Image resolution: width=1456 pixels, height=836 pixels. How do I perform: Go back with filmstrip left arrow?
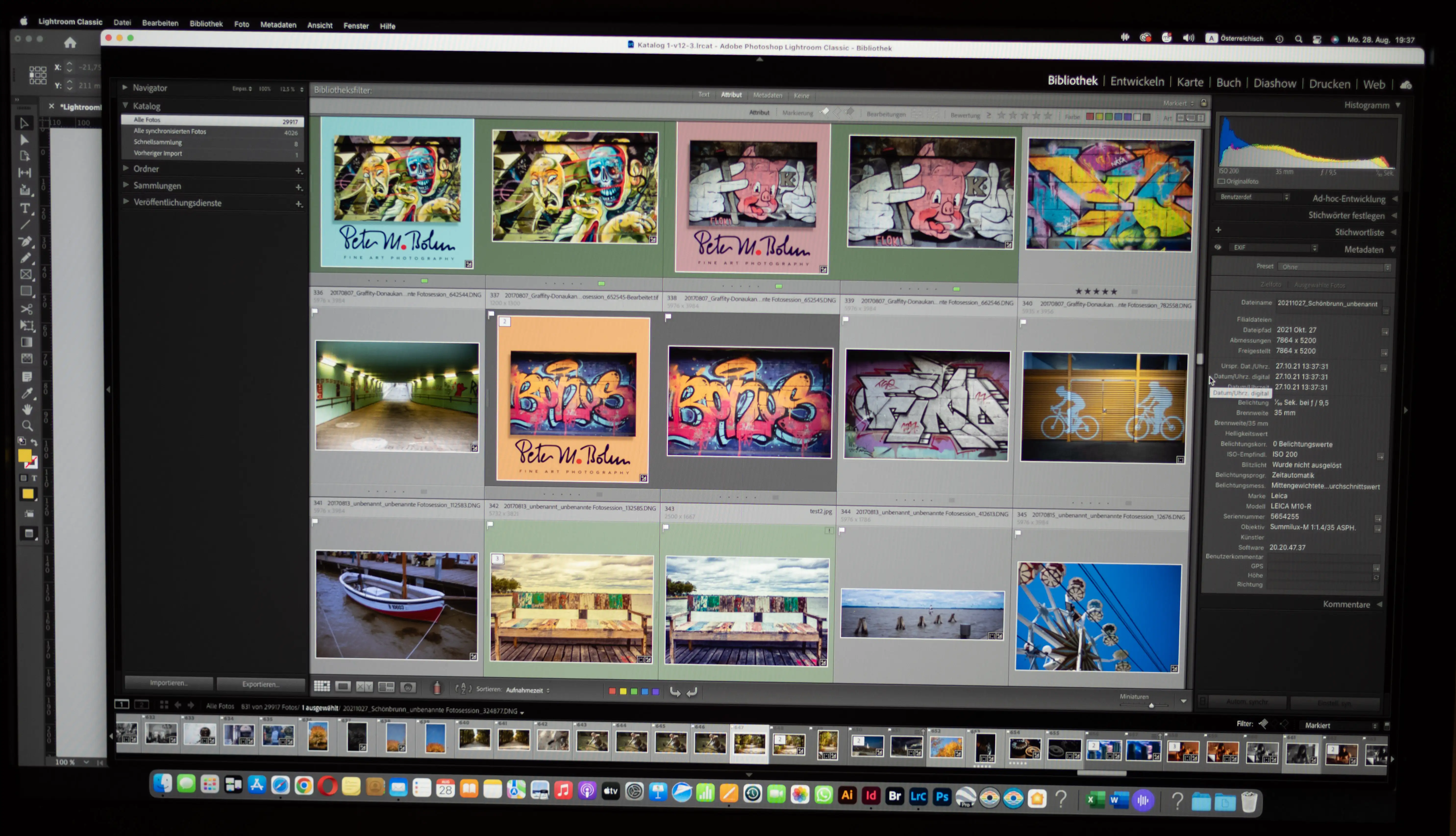click(178, 705)
